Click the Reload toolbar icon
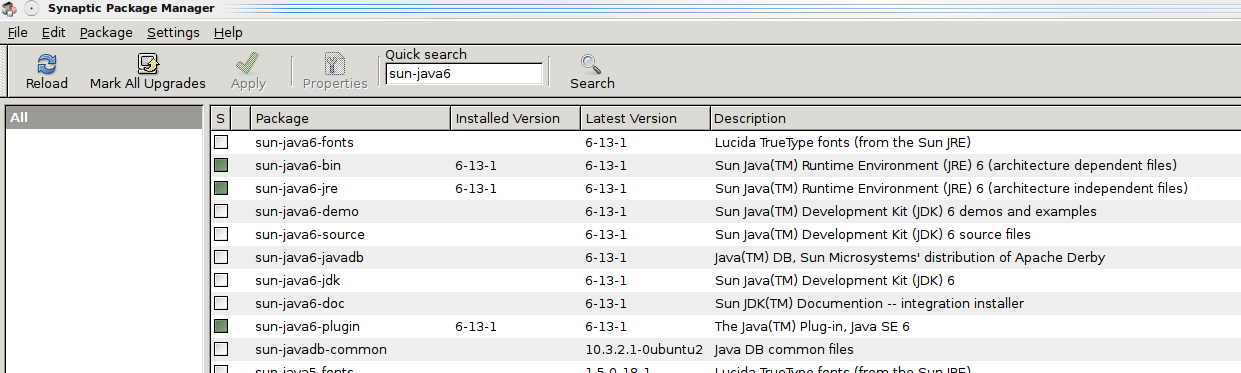The width and height of the screenshot is (1241, 373). point(47,64)
